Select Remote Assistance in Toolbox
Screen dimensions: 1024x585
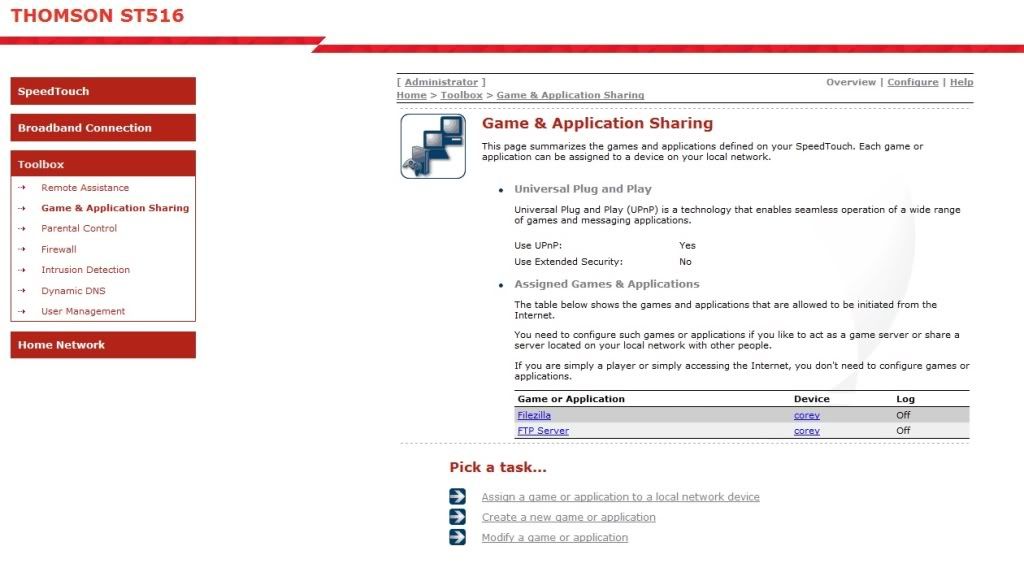[85, 187]
